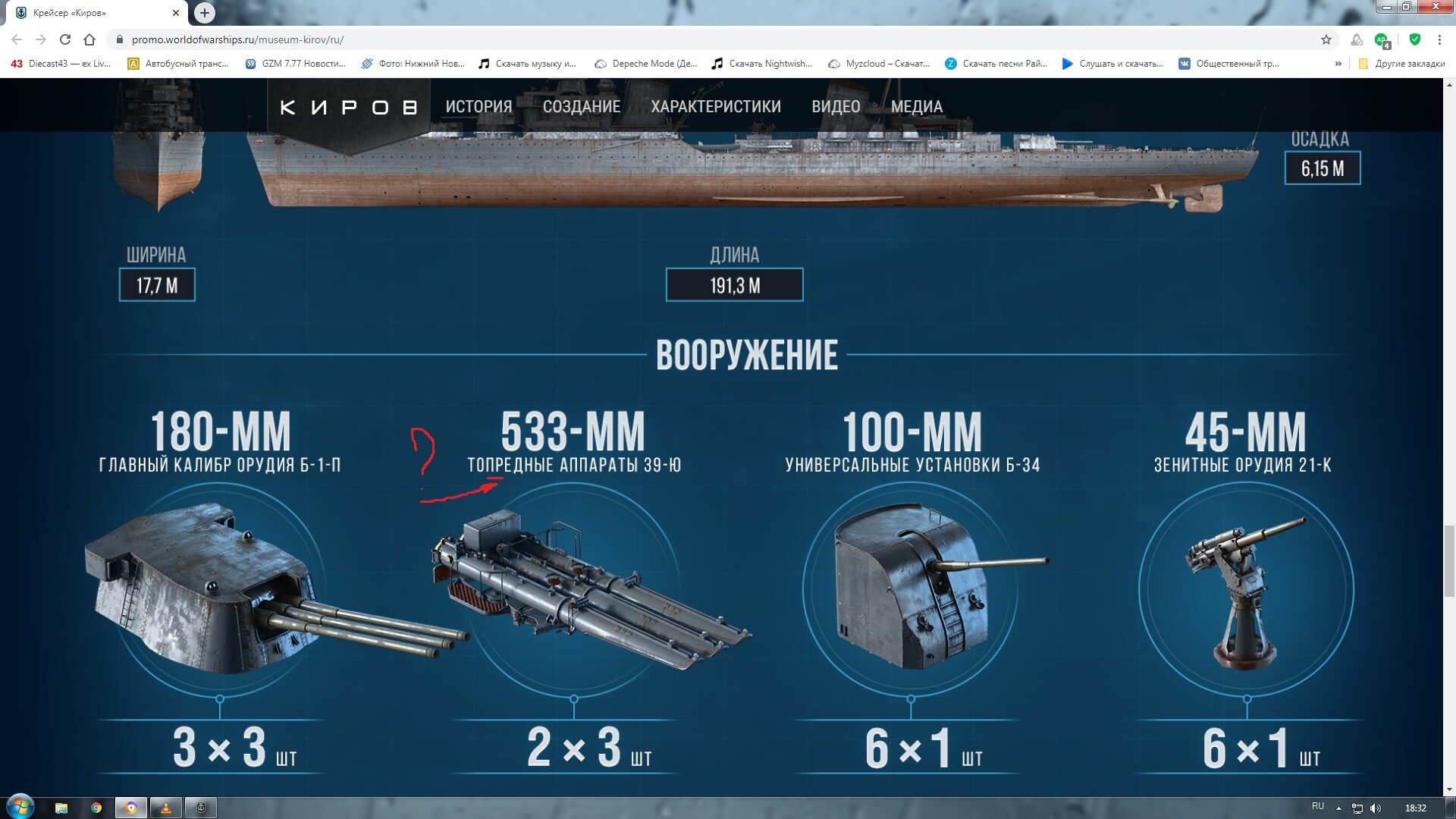Expand the hidden bookmarks chevron
The image size is (1456, 819).
pyautogui.click(x=1338, y=64)
